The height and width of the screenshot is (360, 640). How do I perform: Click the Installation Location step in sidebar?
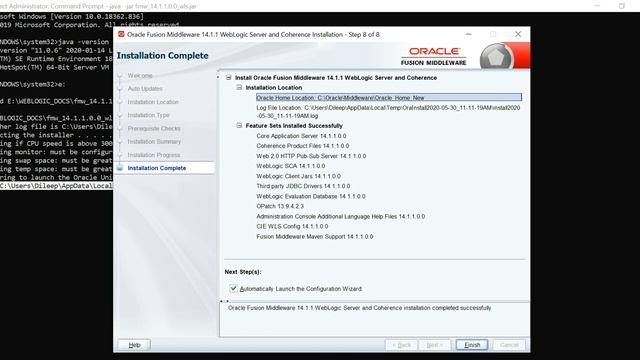click(x=153, y=102)
